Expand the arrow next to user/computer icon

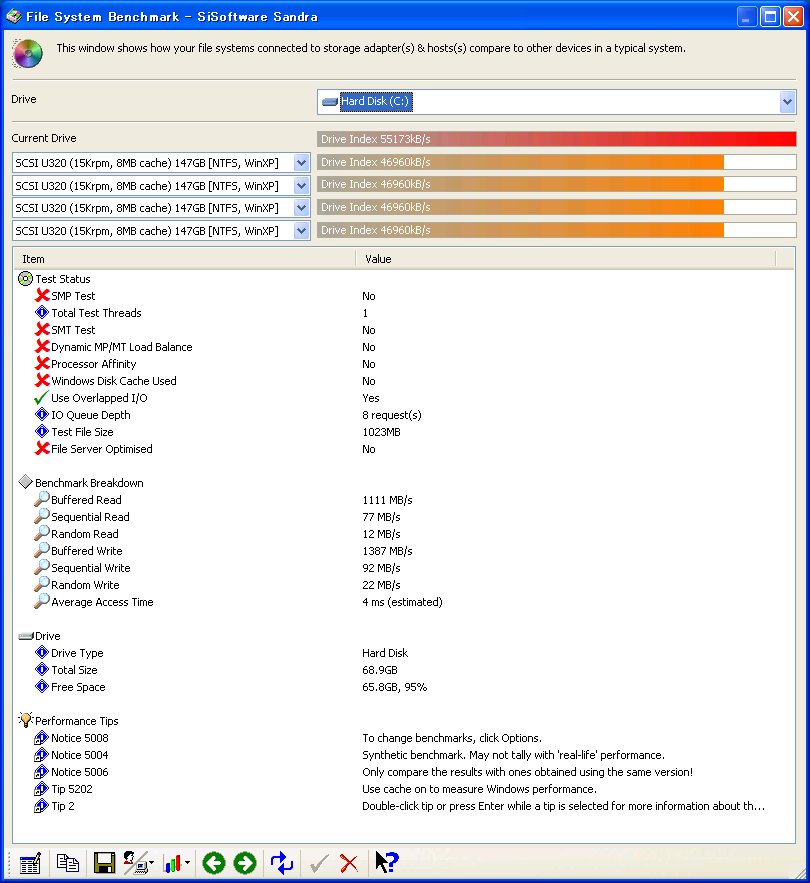coord(151,863)
